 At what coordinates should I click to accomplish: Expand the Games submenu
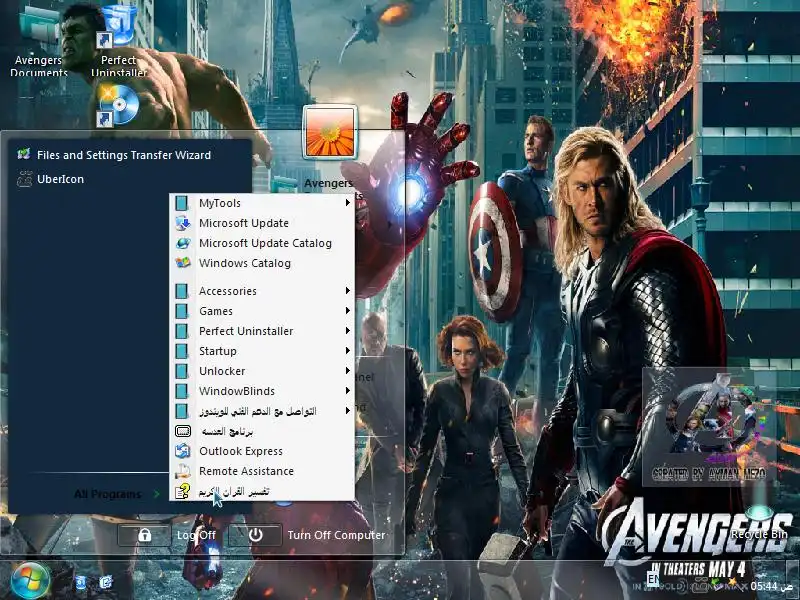click(x=262, y=311)
